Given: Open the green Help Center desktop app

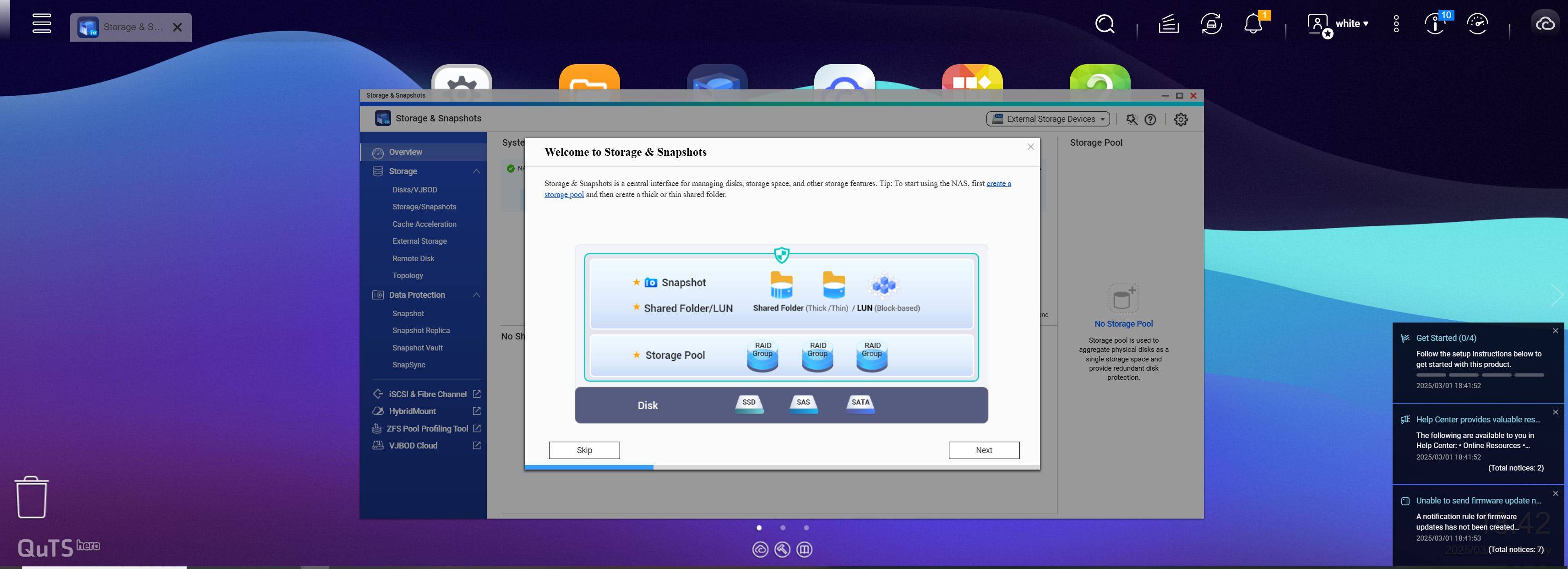Looking at the screenshot, I should 1100,78.
